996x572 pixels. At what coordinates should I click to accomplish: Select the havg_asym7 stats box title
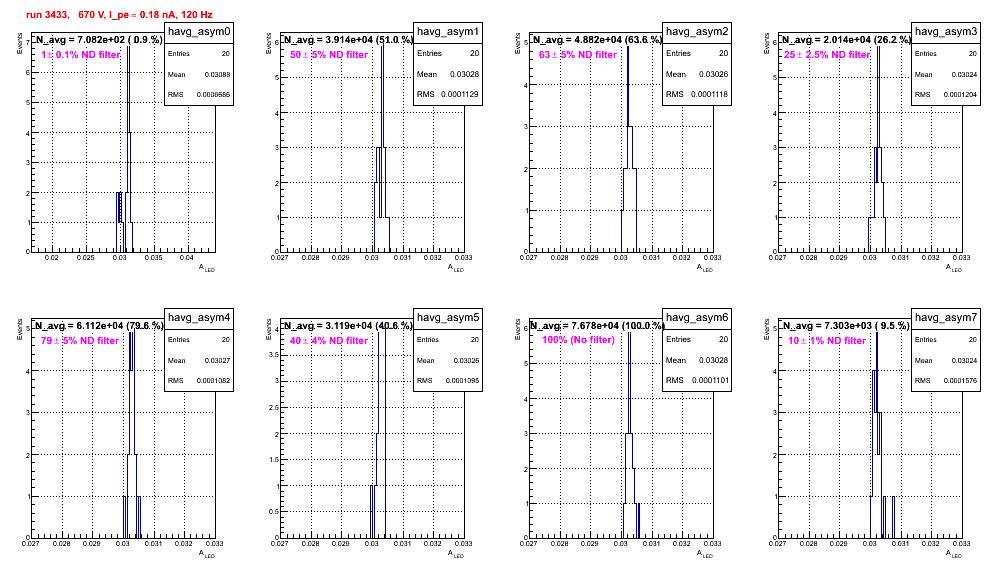tap(946, 318)
